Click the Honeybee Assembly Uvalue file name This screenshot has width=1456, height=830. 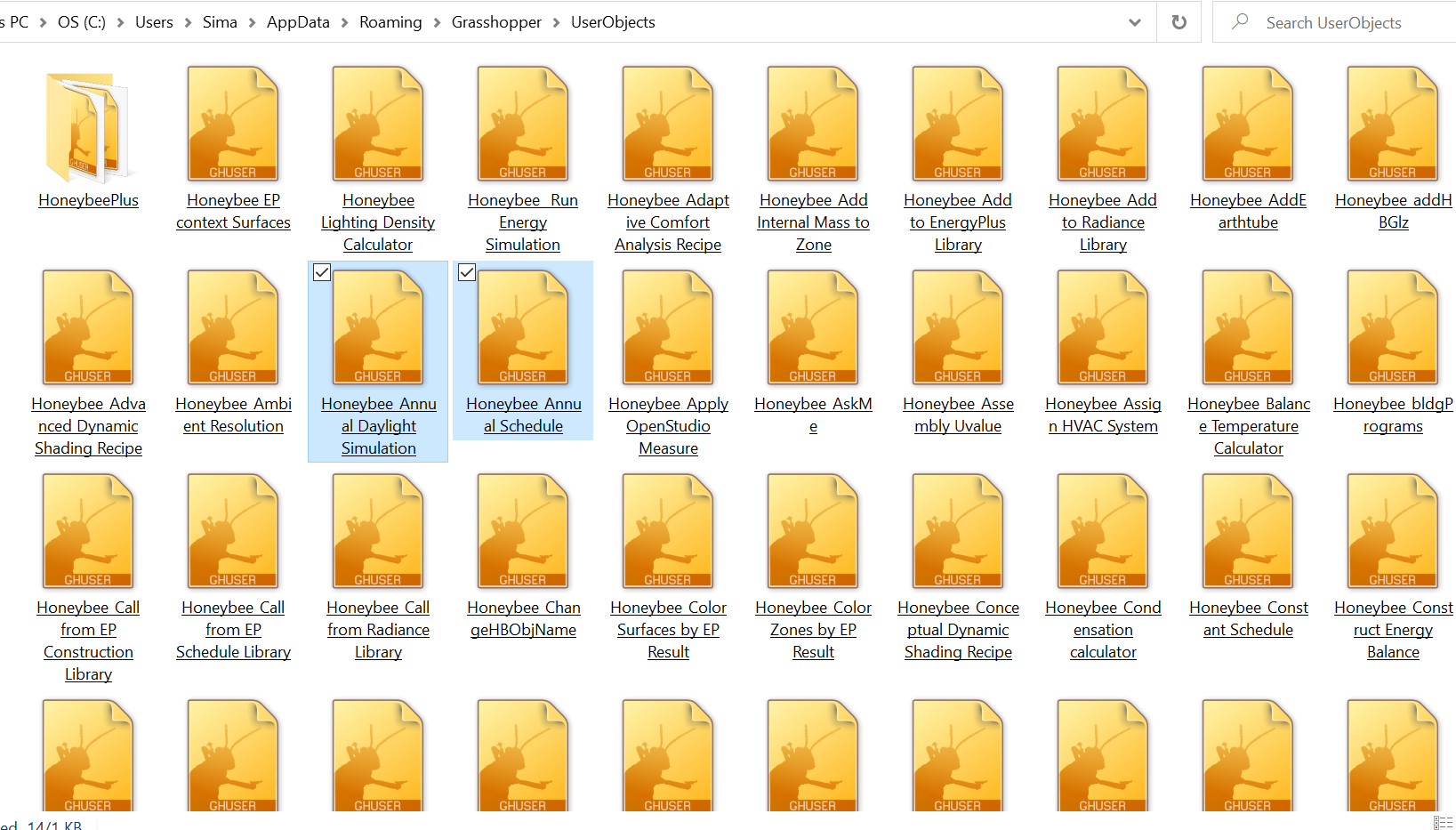958,415
